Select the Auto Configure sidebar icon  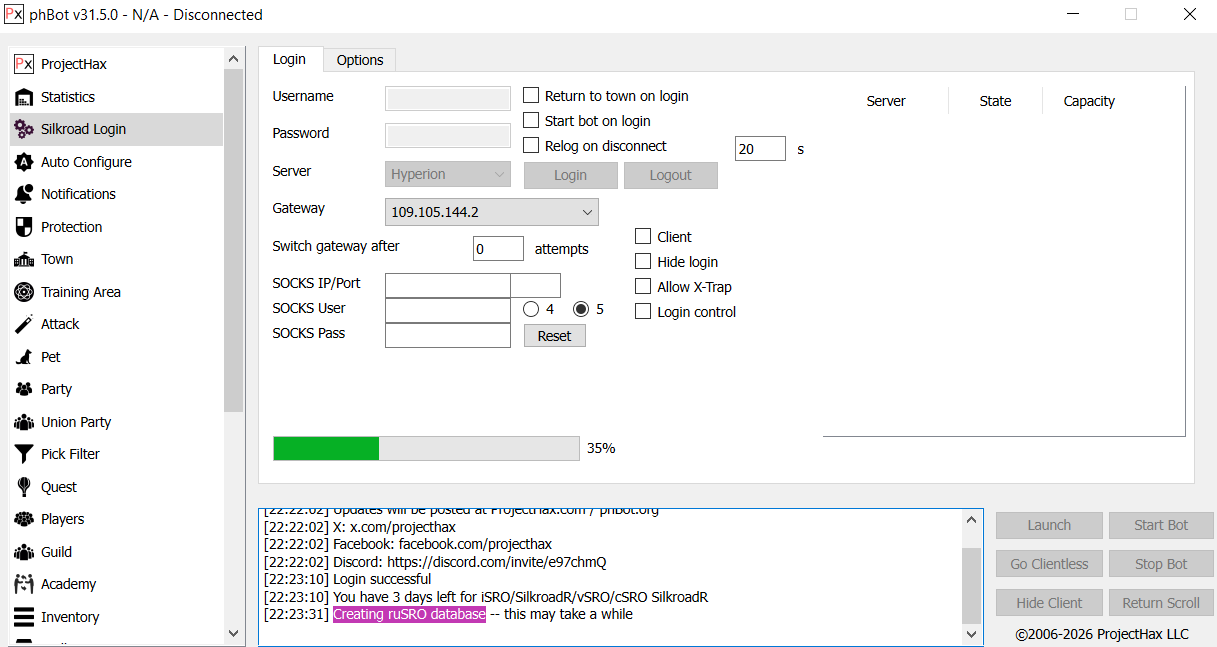(24, 162)
